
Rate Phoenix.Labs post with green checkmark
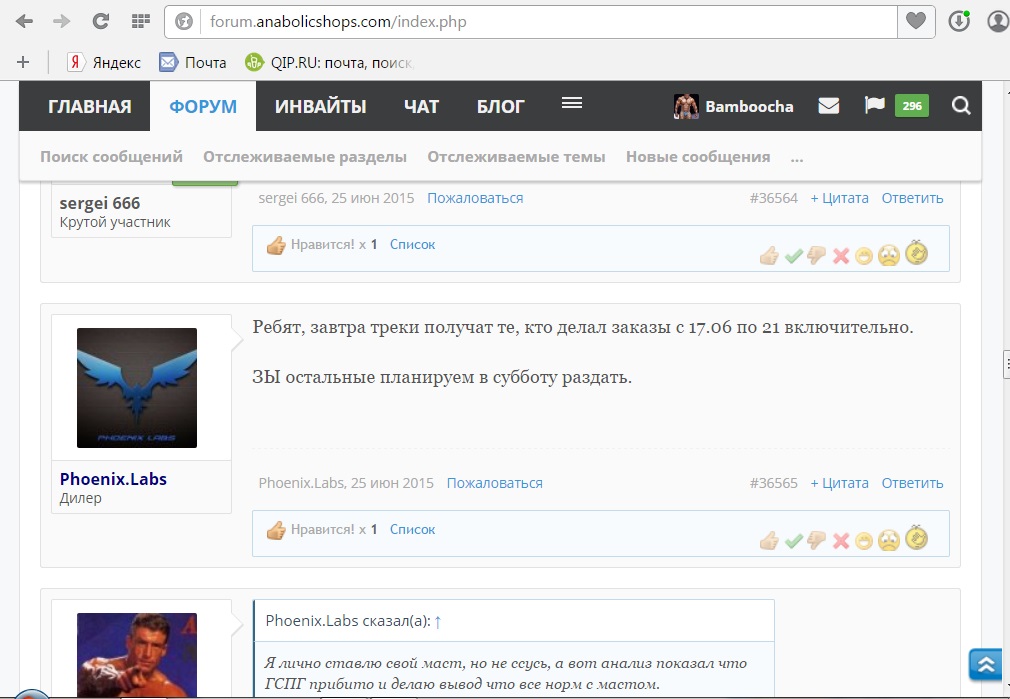coord(794,541)
